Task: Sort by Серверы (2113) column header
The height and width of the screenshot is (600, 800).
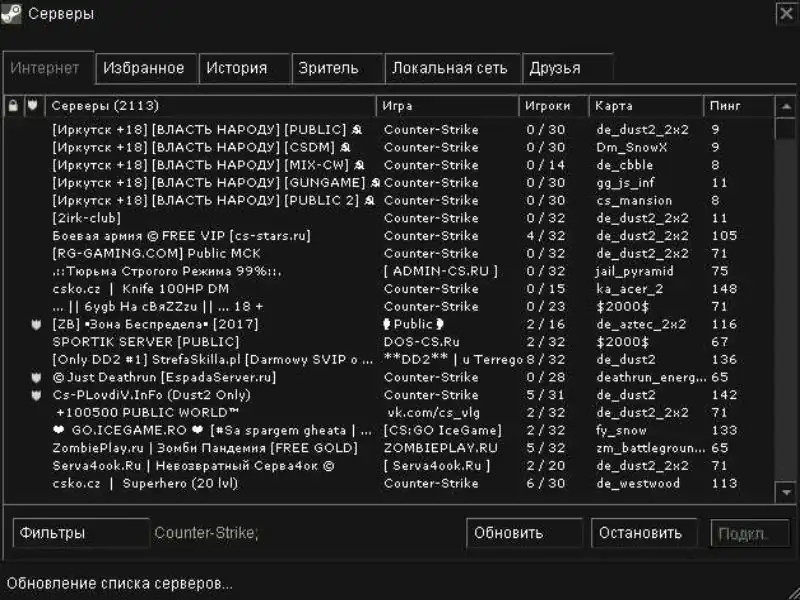Action: (x=211, y=106)
